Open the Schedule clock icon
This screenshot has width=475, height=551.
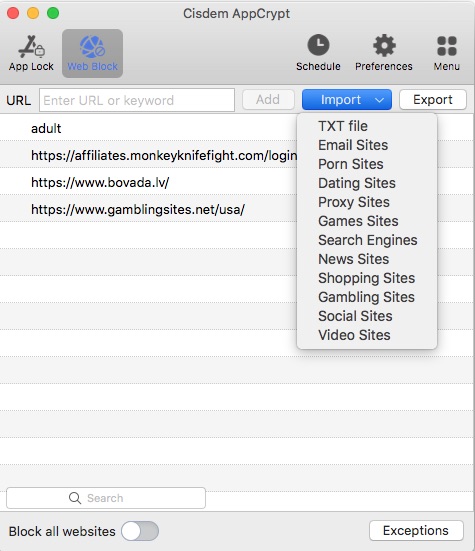pyautogui.click(x=318, y=45)
